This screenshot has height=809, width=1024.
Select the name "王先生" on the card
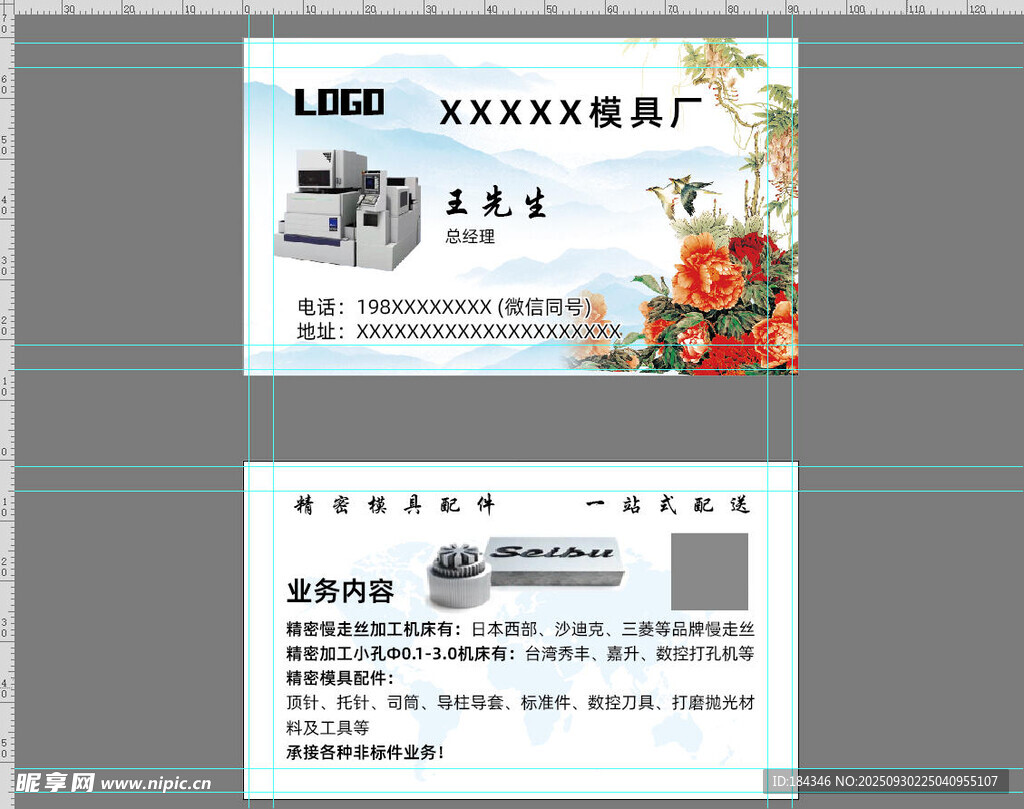pos(496,205)
